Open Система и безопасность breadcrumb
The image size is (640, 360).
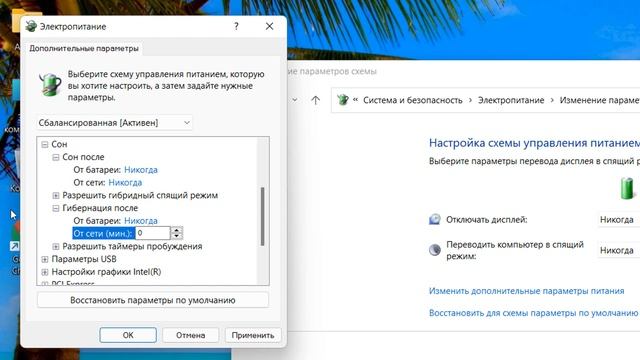[413, 100]
